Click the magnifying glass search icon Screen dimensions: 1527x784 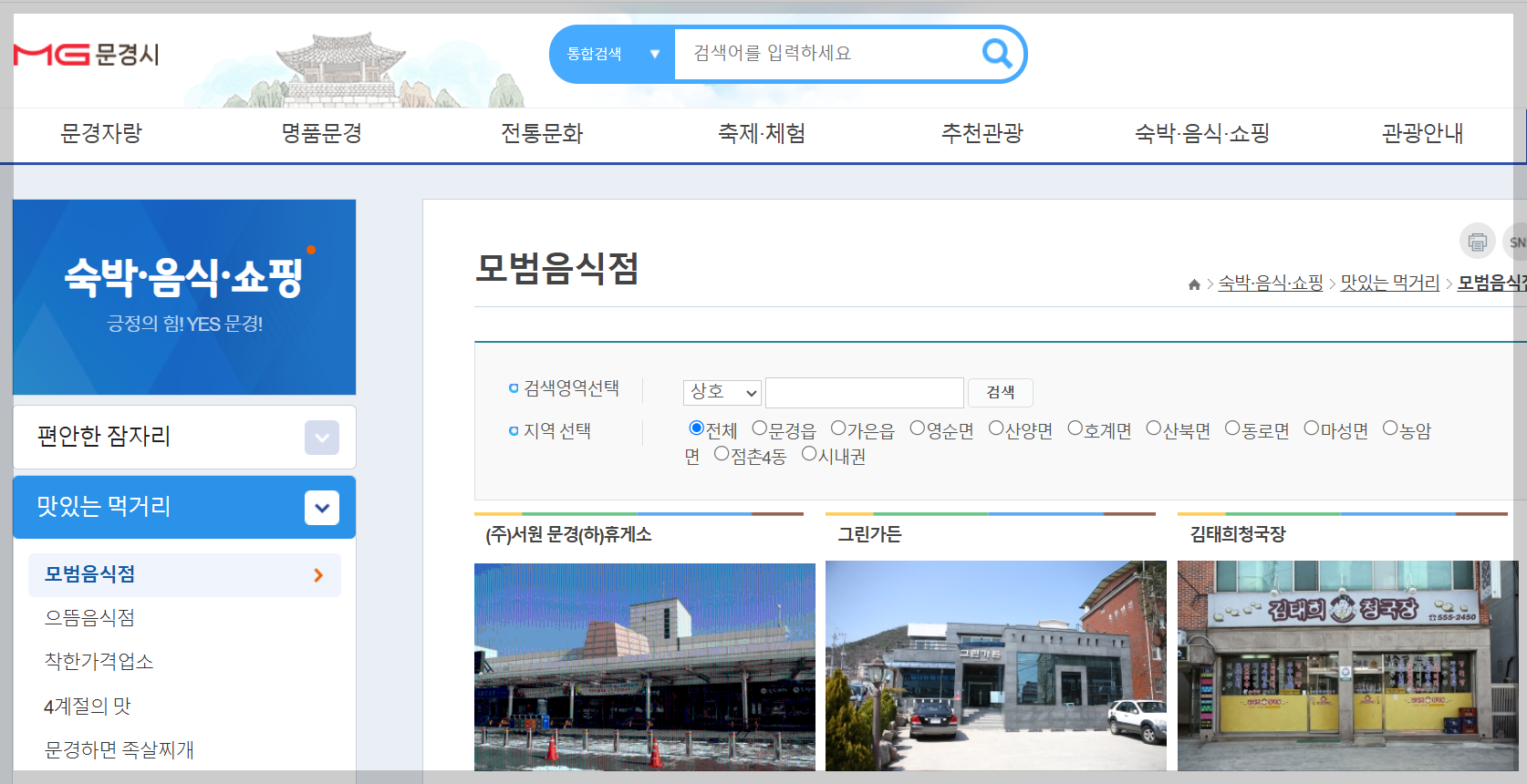coord(997,54)
